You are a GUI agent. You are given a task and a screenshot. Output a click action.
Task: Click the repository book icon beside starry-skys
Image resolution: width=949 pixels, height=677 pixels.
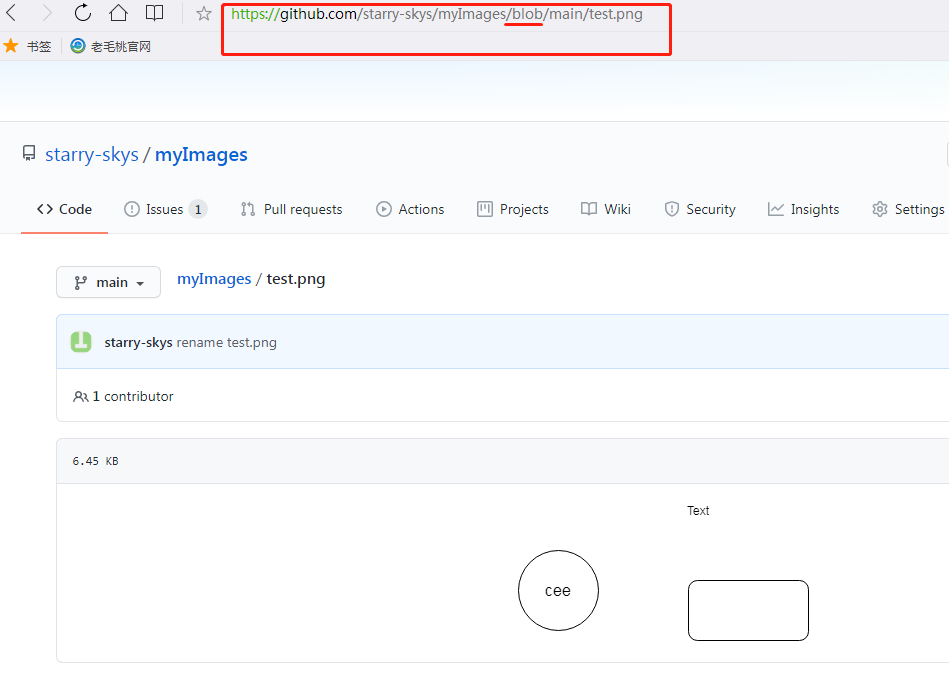point(29,152)
